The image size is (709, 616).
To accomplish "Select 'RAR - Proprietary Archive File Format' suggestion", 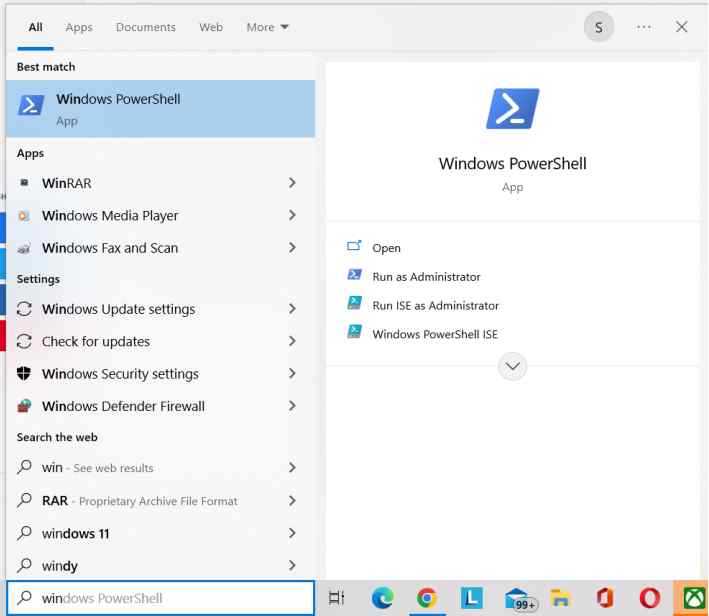I will (x=139, y=501).
